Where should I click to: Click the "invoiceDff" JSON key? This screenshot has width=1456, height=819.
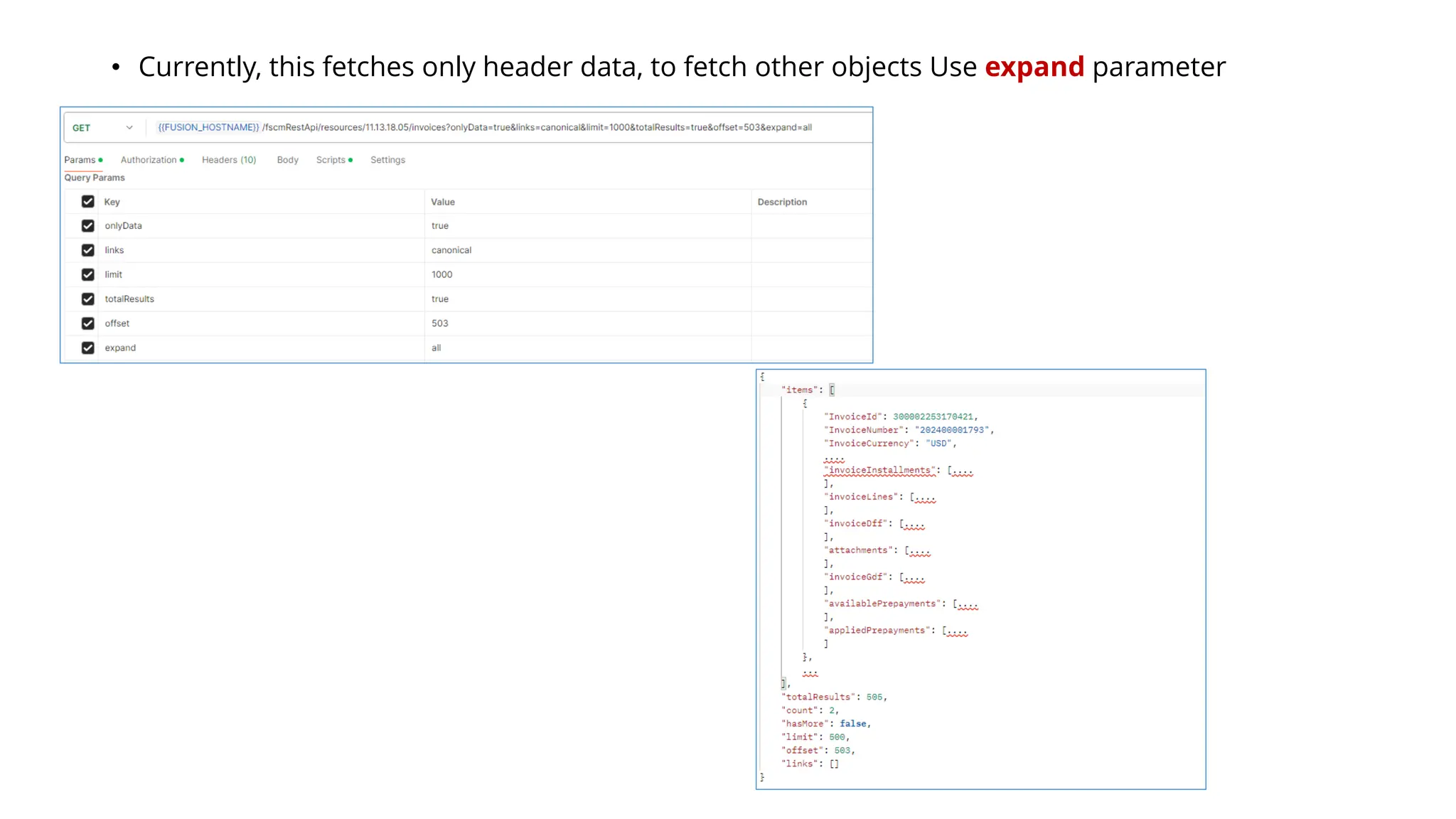(x=855, y=524)
